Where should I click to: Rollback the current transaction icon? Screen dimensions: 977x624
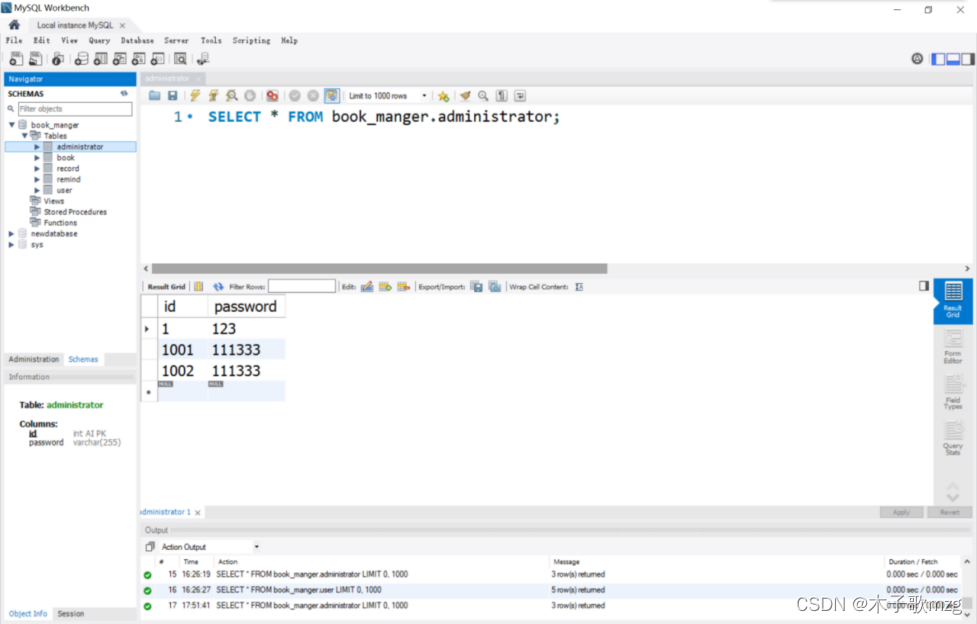[x=313, y=95]
